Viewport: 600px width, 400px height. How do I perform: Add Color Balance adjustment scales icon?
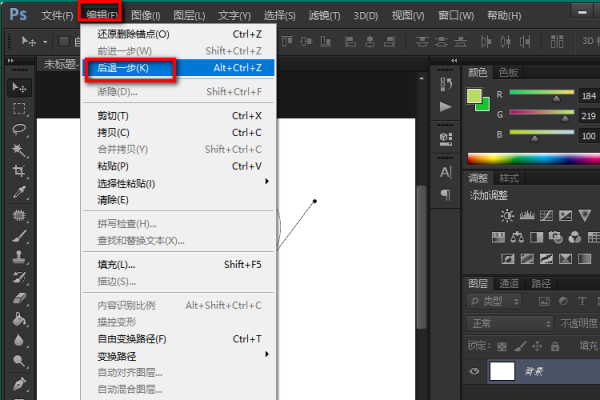click(517, 237)
